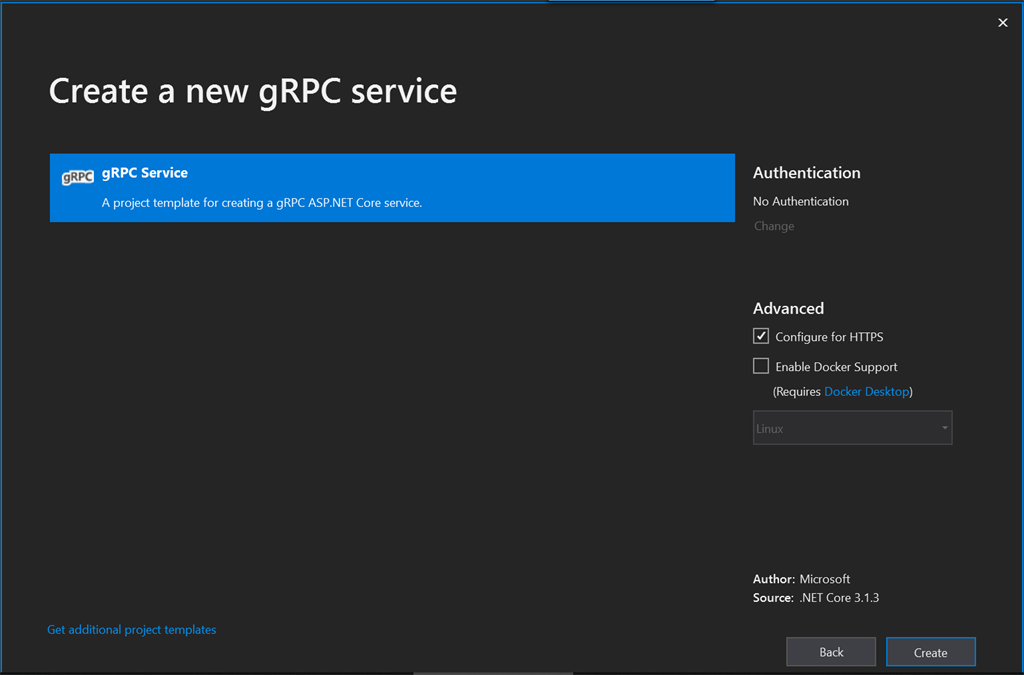This screenshot has width=1024, height=675.
Task: Open the Docker Desktop link
Action: click(x=867, y=392)
